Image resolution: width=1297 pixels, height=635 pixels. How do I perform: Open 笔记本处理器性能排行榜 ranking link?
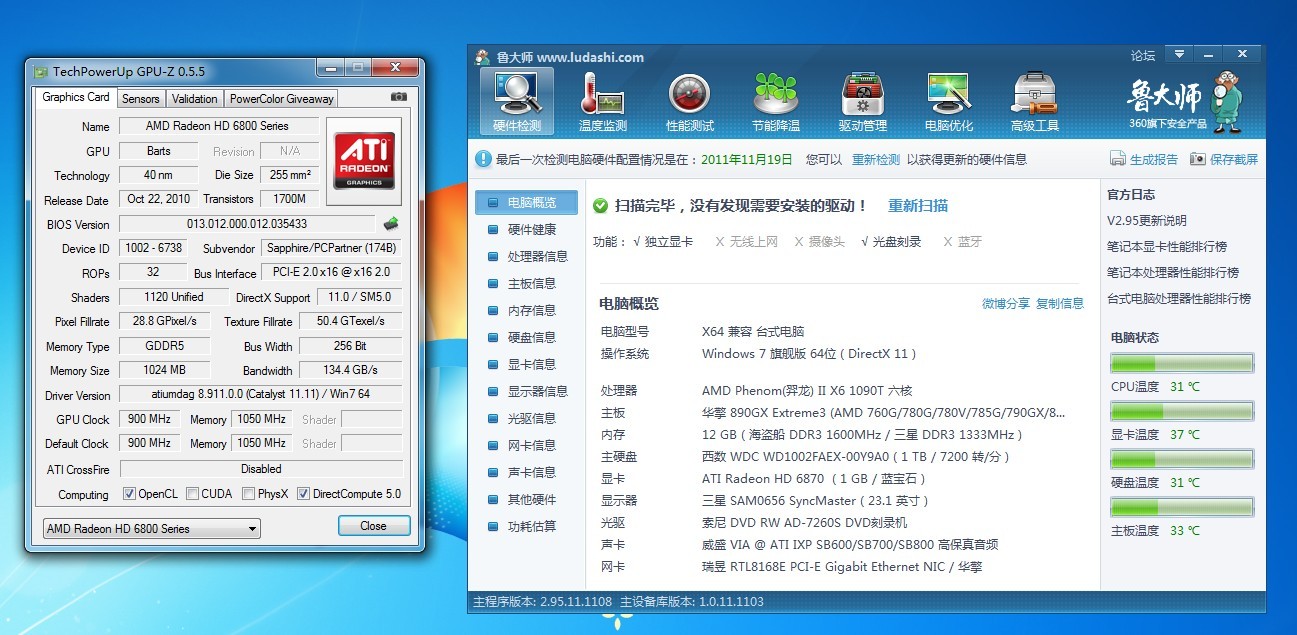[x=1173, y=272]
